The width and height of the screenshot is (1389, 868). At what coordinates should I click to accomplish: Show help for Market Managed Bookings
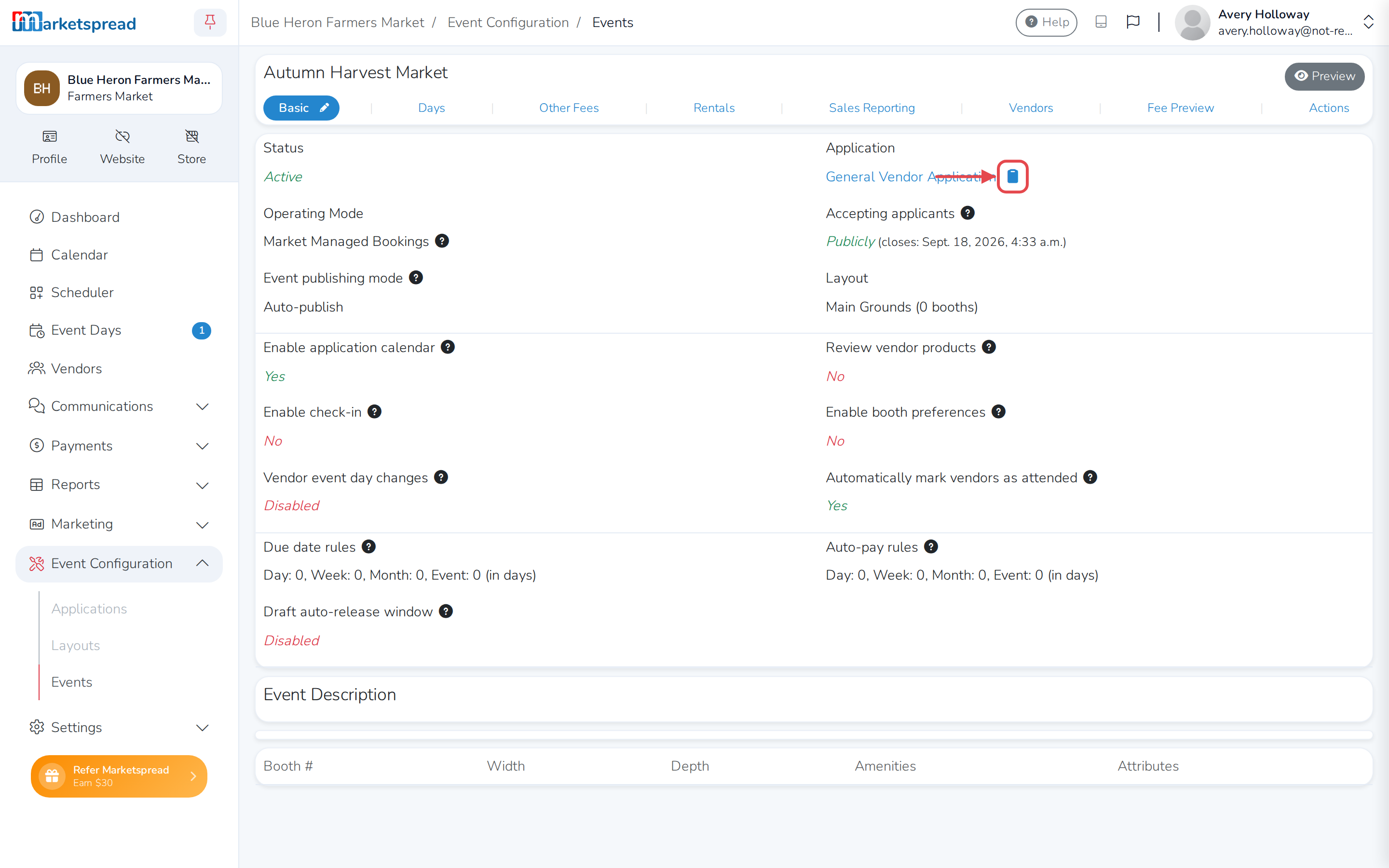coord(442,241)
